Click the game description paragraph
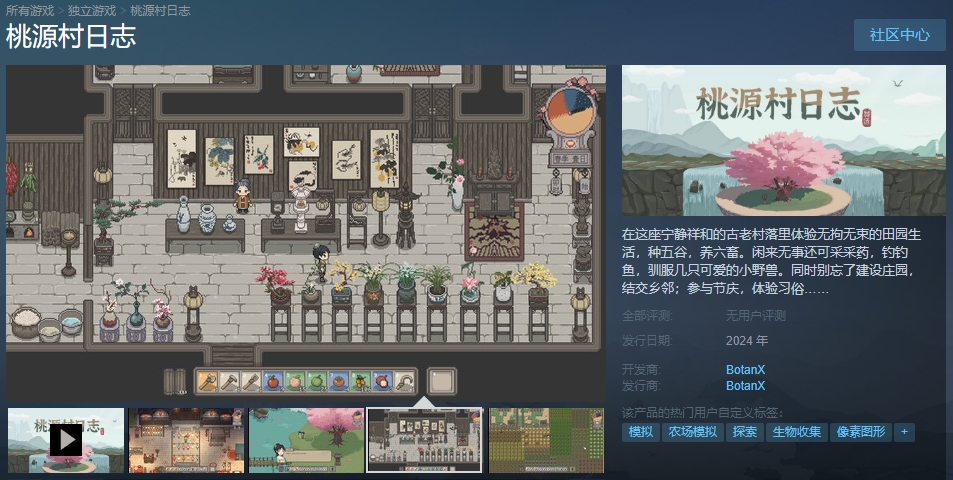 coord(771,261)
